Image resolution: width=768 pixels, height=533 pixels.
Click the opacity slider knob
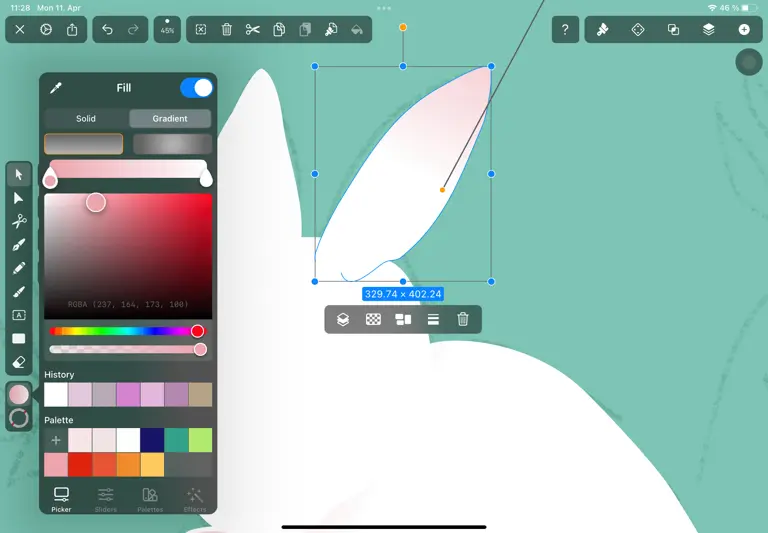(200, 349)
